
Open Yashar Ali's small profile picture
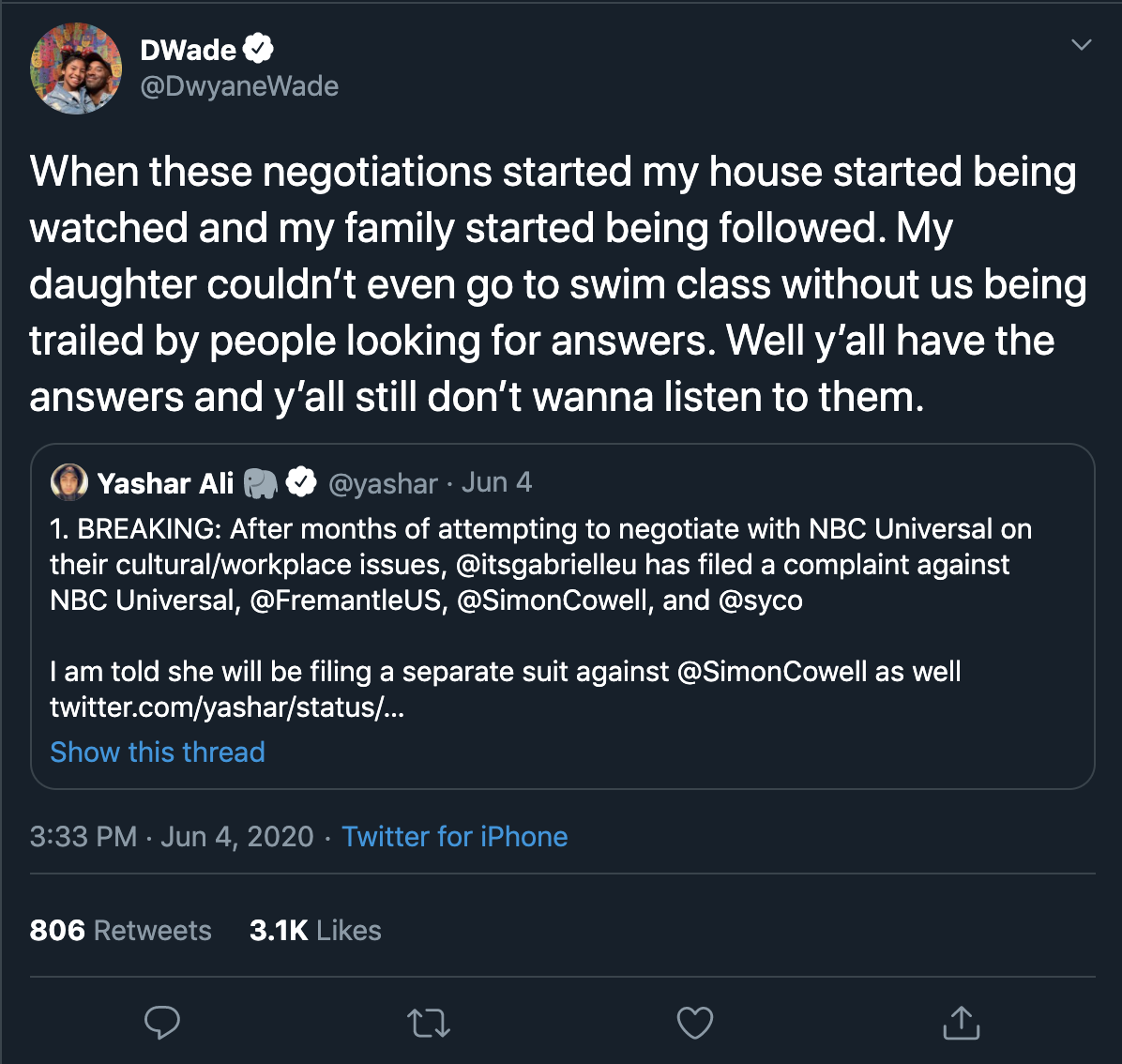pyautogui.click(x=69, y=482)
